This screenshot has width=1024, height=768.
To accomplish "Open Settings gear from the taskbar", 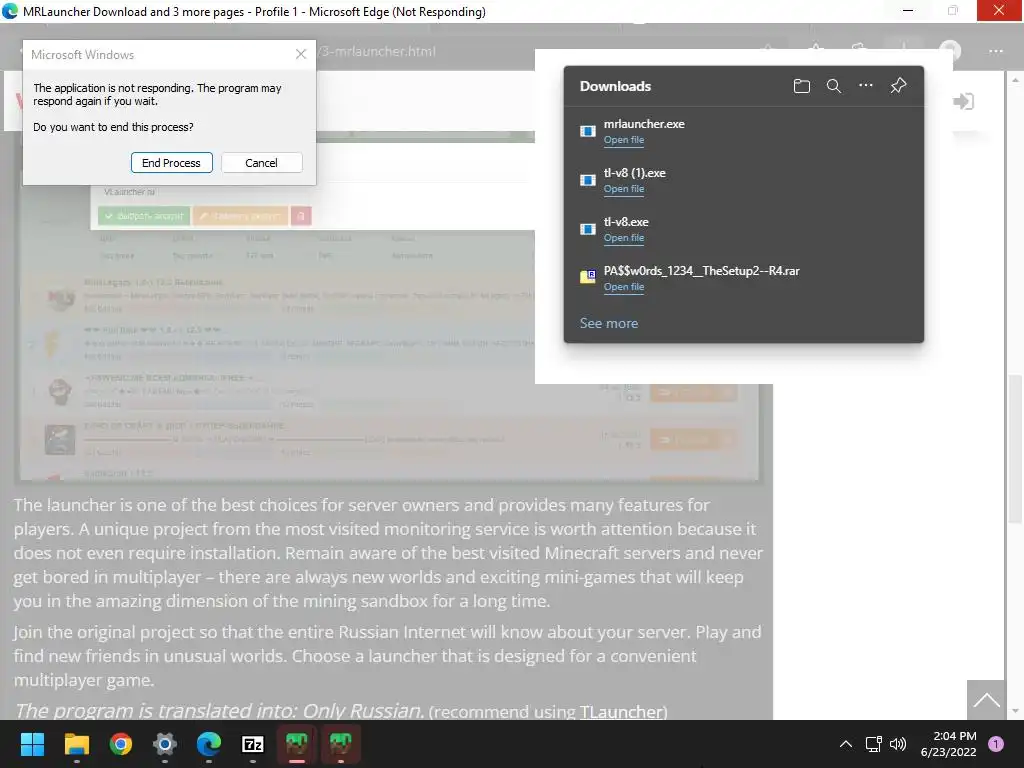I will [165, 744].
